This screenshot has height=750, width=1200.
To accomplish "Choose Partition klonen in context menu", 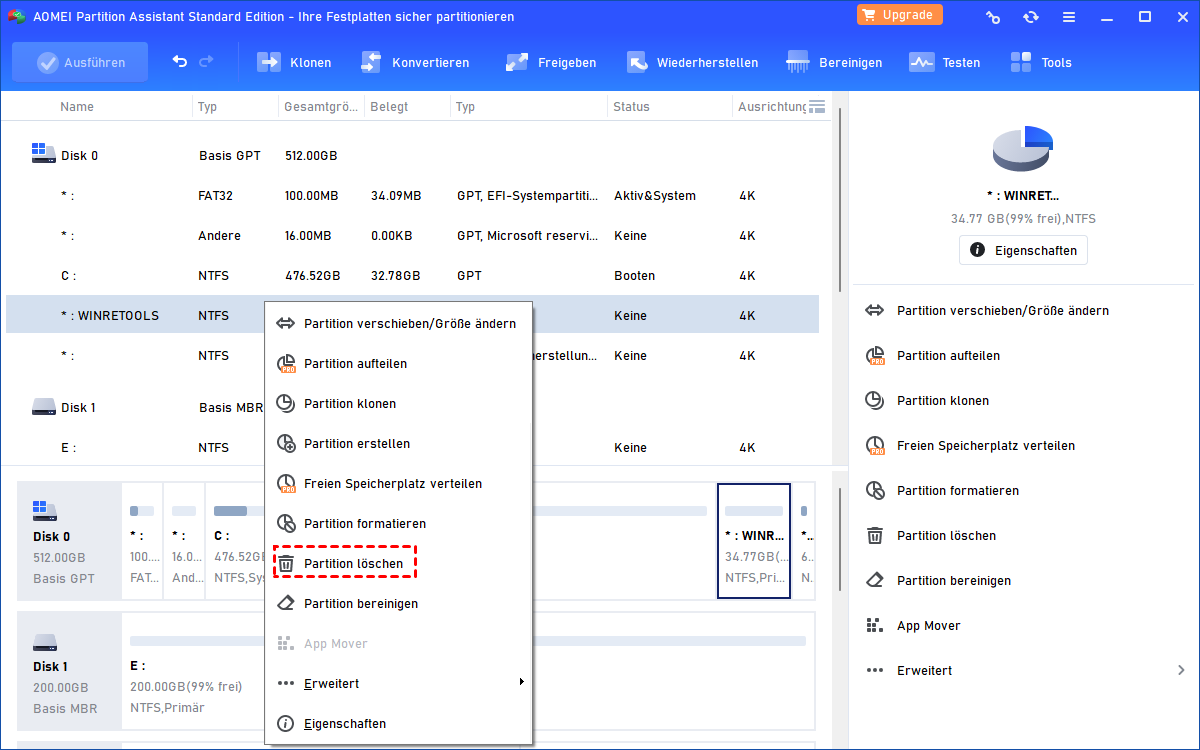I will point(398,404).
